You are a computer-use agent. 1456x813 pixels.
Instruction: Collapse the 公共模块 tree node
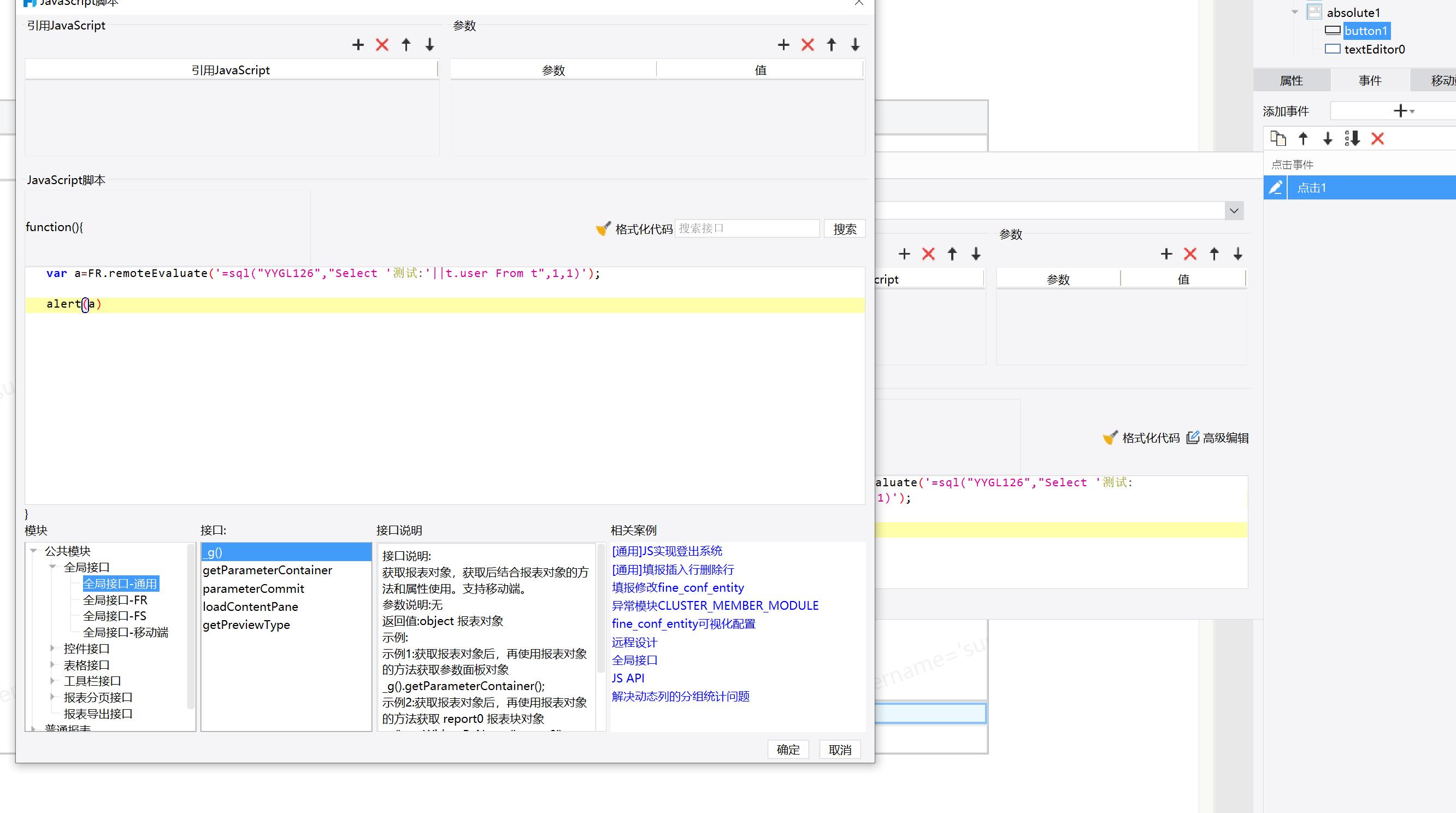tap(33, 551)
